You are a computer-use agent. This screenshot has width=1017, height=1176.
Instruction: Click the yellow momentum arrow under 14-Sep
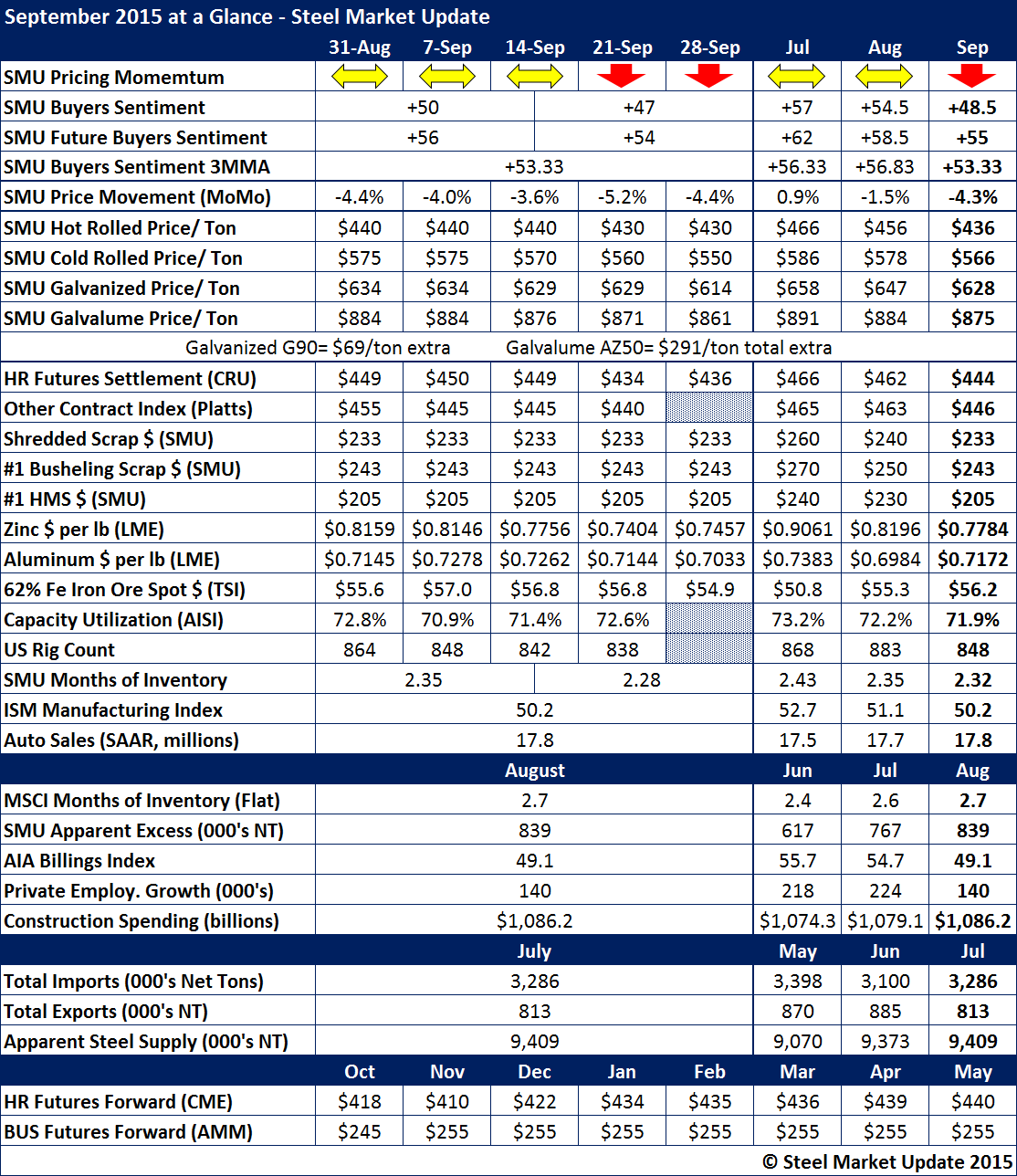(x=534, y=78)
